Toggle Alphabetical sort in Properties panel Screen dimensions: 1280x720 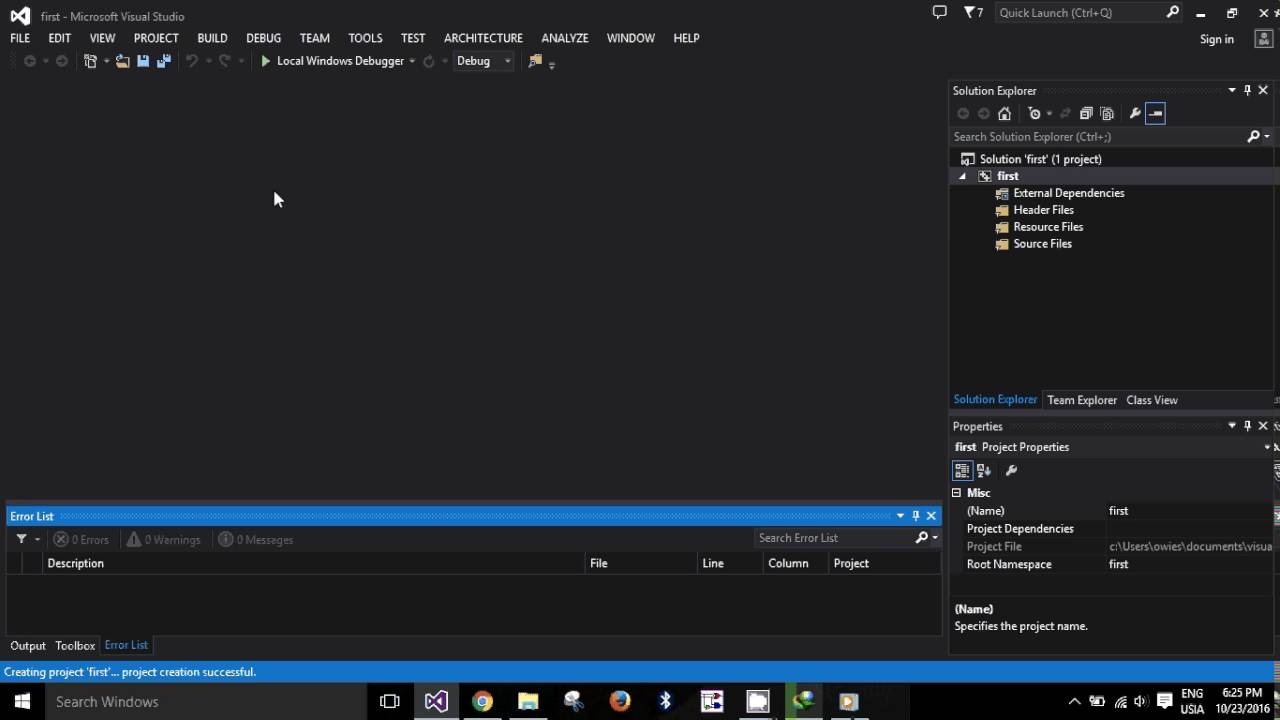(984, 471)
